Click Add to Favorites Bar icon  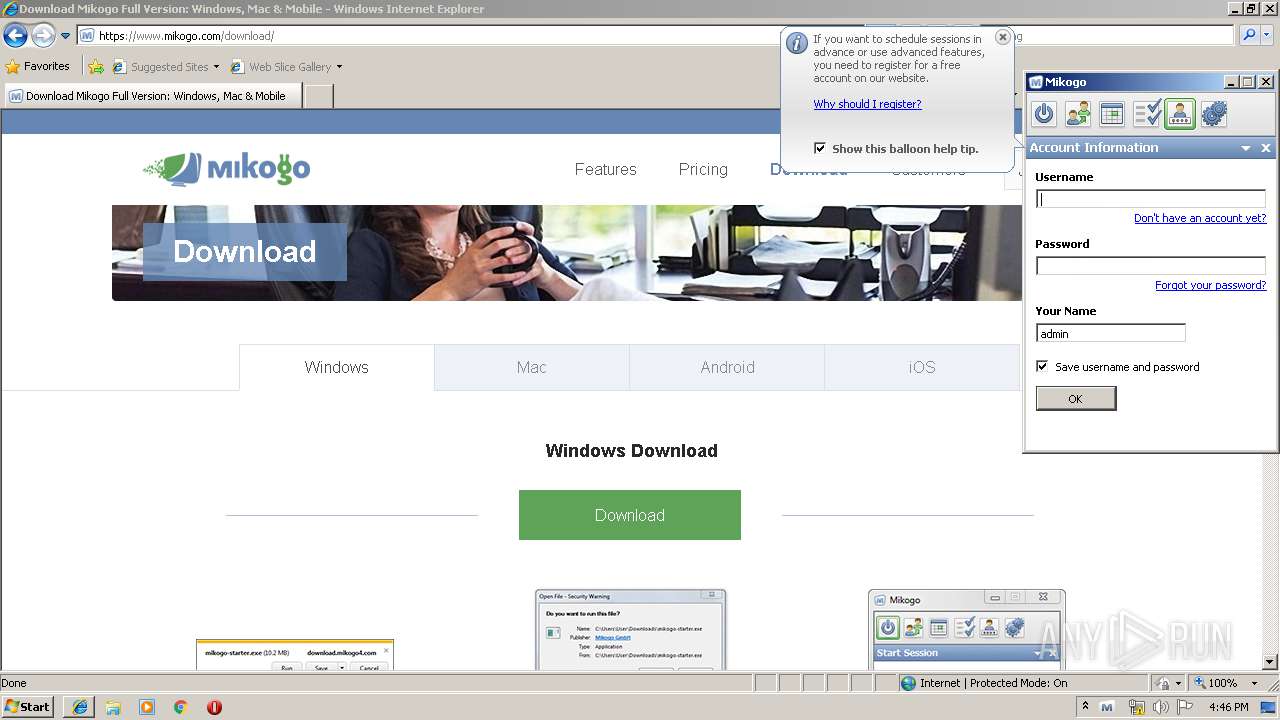click(x=96, y=67)
